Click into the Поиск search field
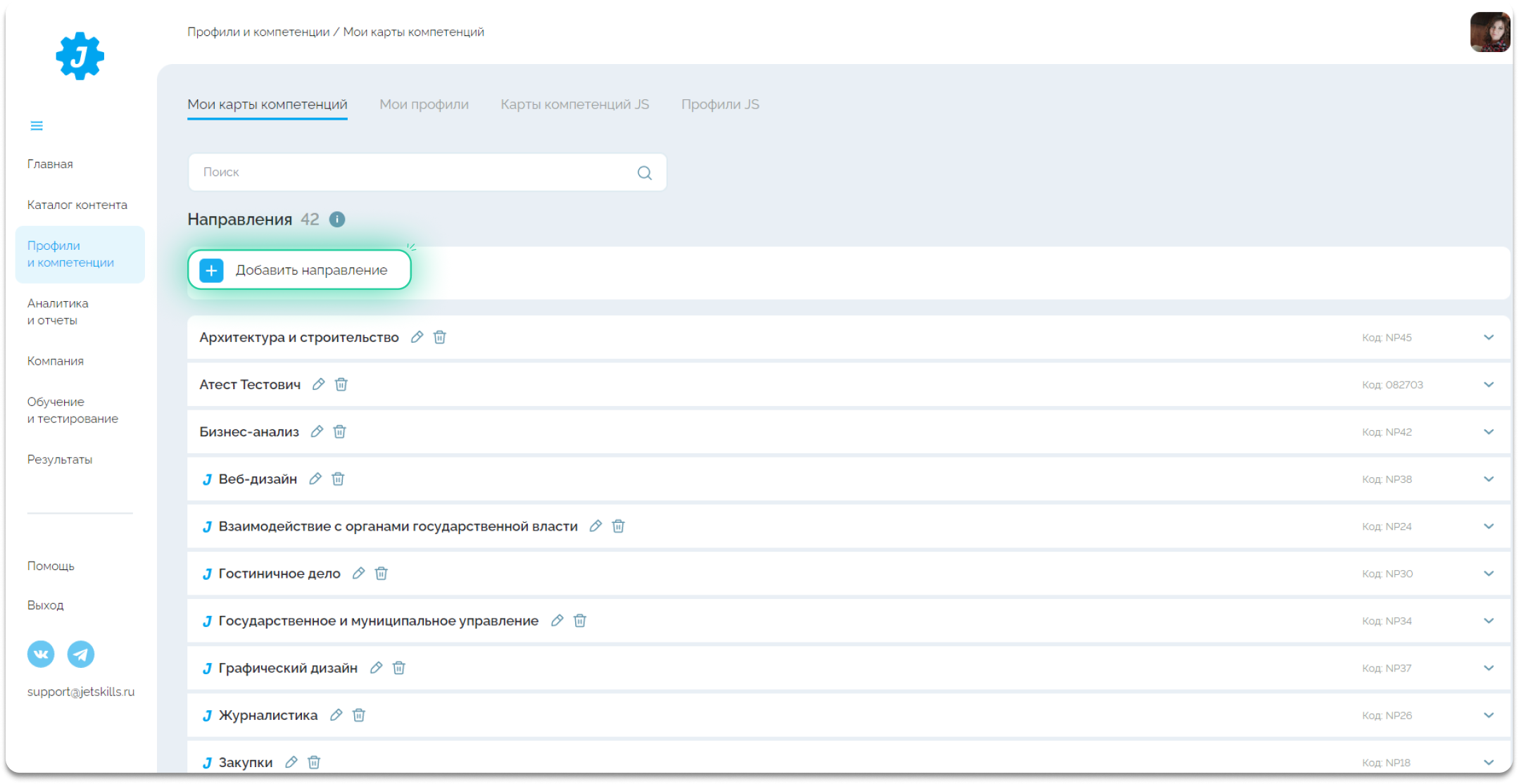1519x784 pixels. pos(415,172)
